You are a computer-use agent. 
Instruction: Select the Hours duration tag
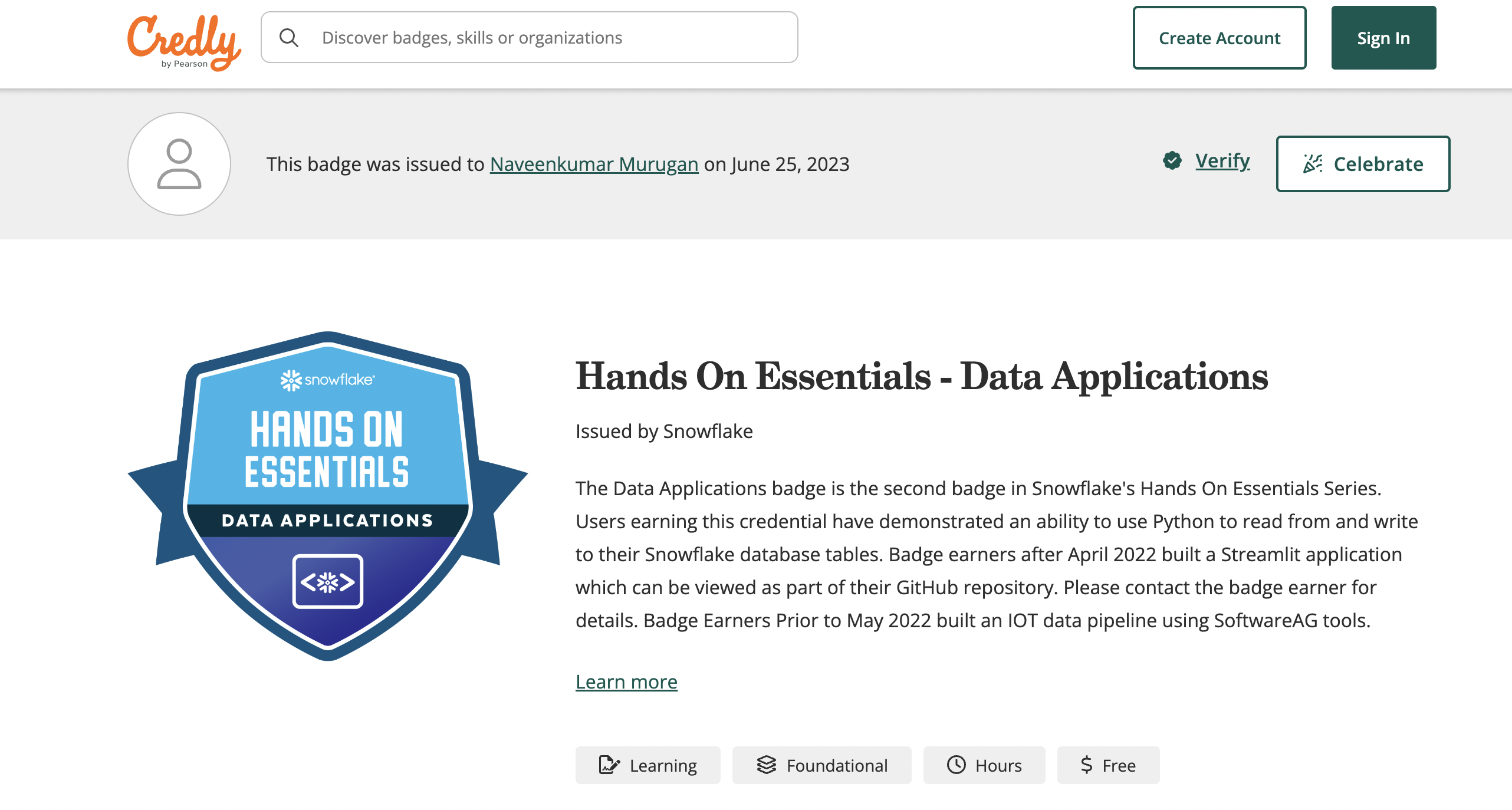pyautogui.click(x=984, y=765)
